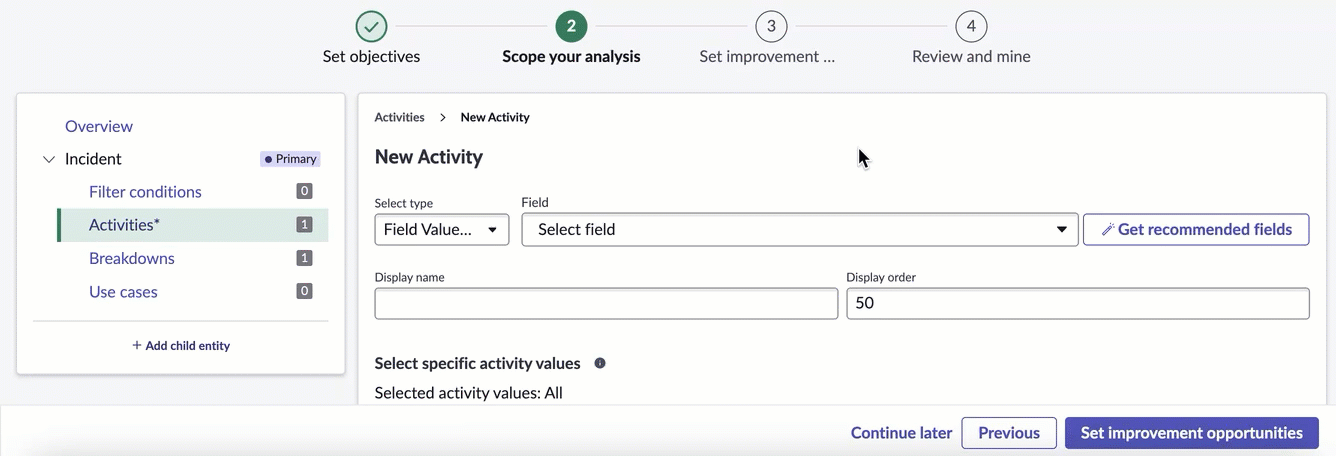Click Set improvement opportunities button
The width and height of the screenshot is (1336, 456).
pos(1192,433)
